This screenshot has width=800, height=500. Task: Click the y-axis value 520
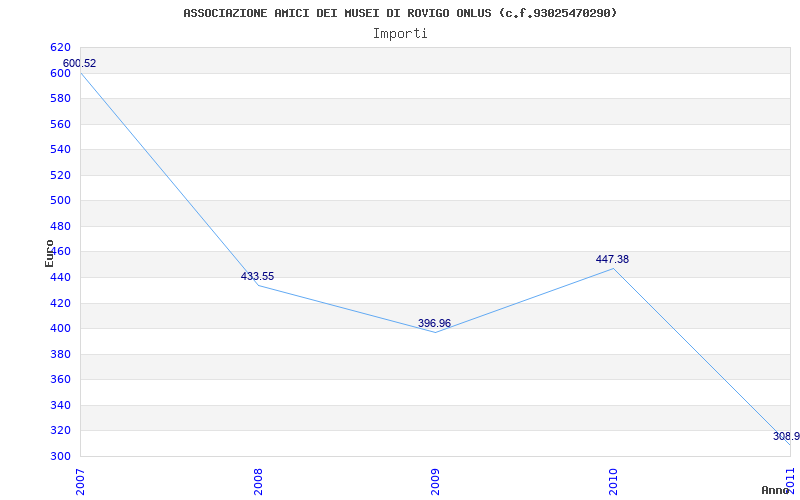point(60,176)
